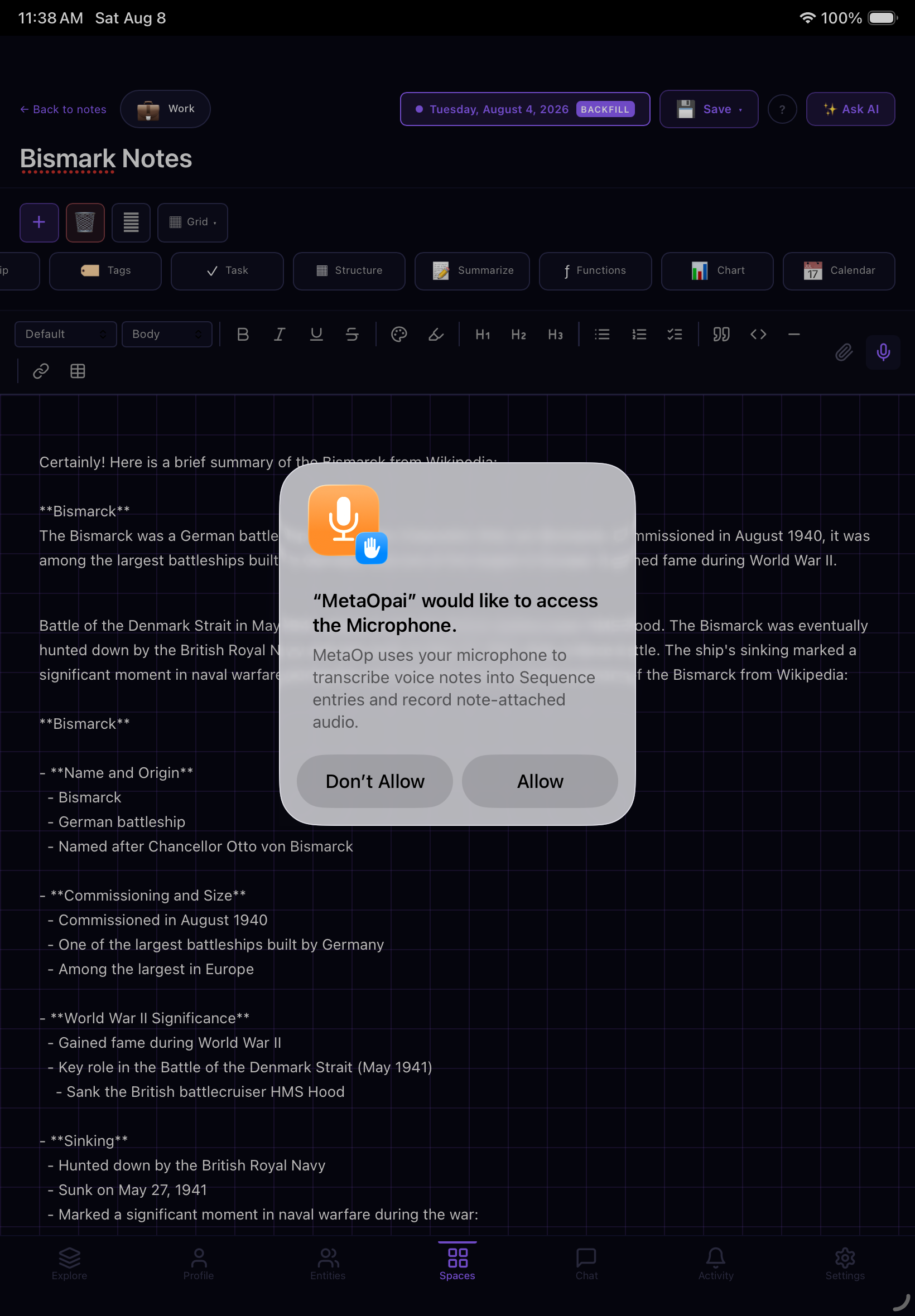Tap the battery indicator

[x=882, y=18]
